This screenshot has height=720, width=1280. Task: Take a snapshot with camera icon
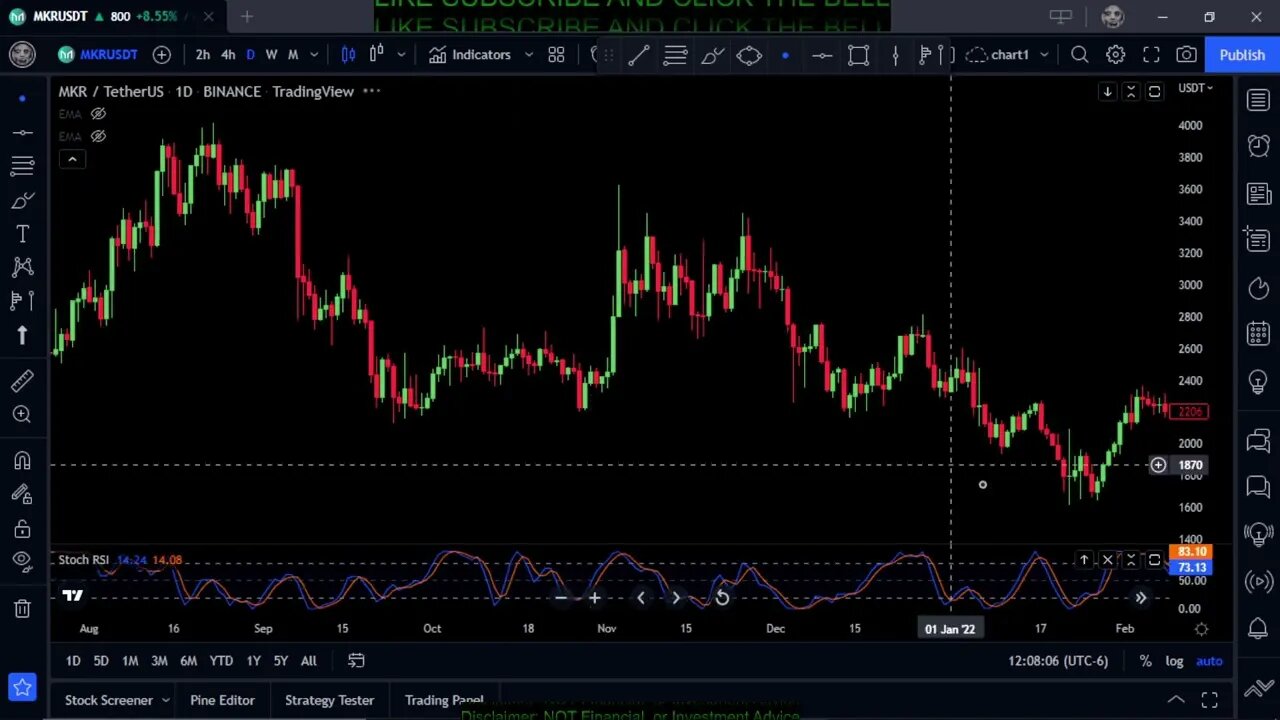1186,54
